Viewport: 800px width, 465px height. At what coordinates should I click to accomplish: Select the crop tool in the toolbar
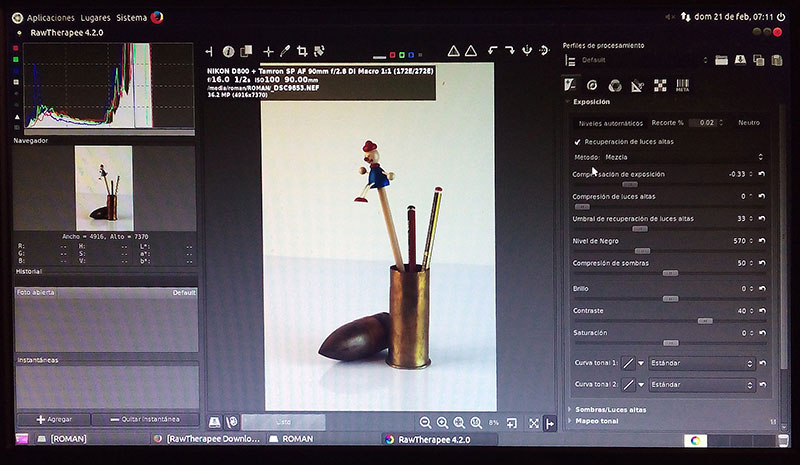coord(302,51)
